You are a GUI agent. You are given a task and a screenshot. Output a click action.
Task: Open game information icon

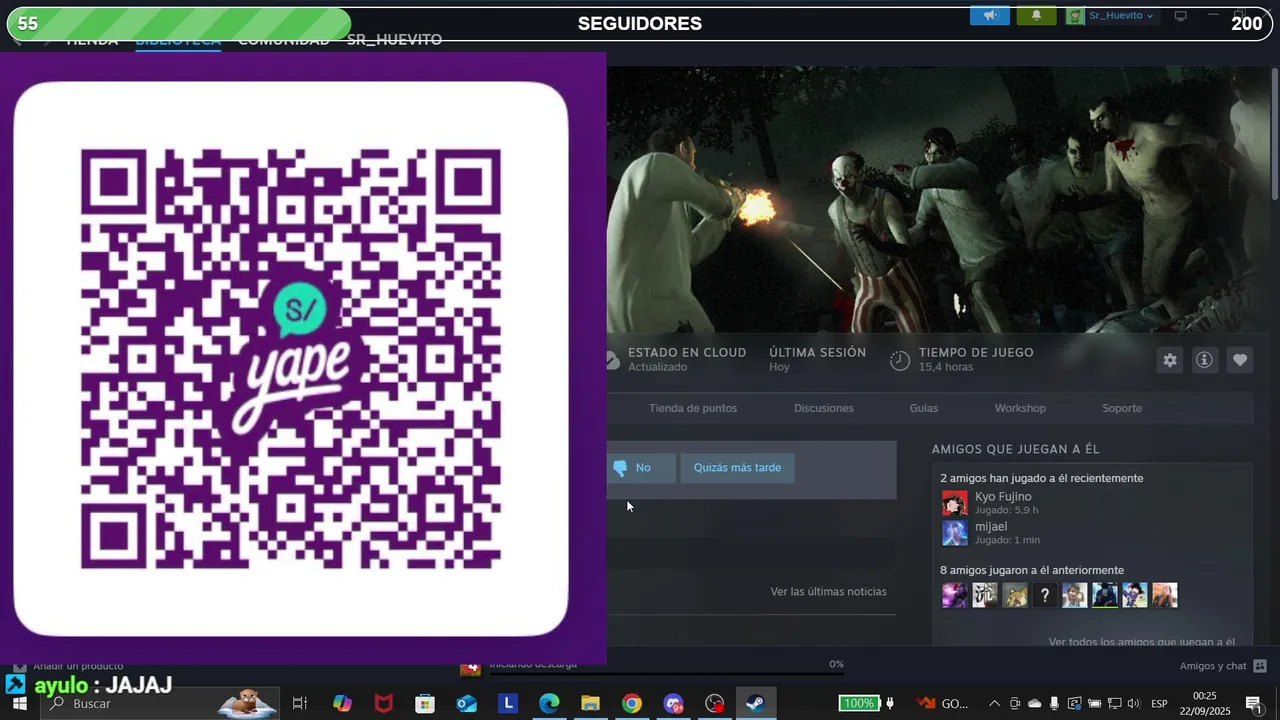coord(1204,360)
